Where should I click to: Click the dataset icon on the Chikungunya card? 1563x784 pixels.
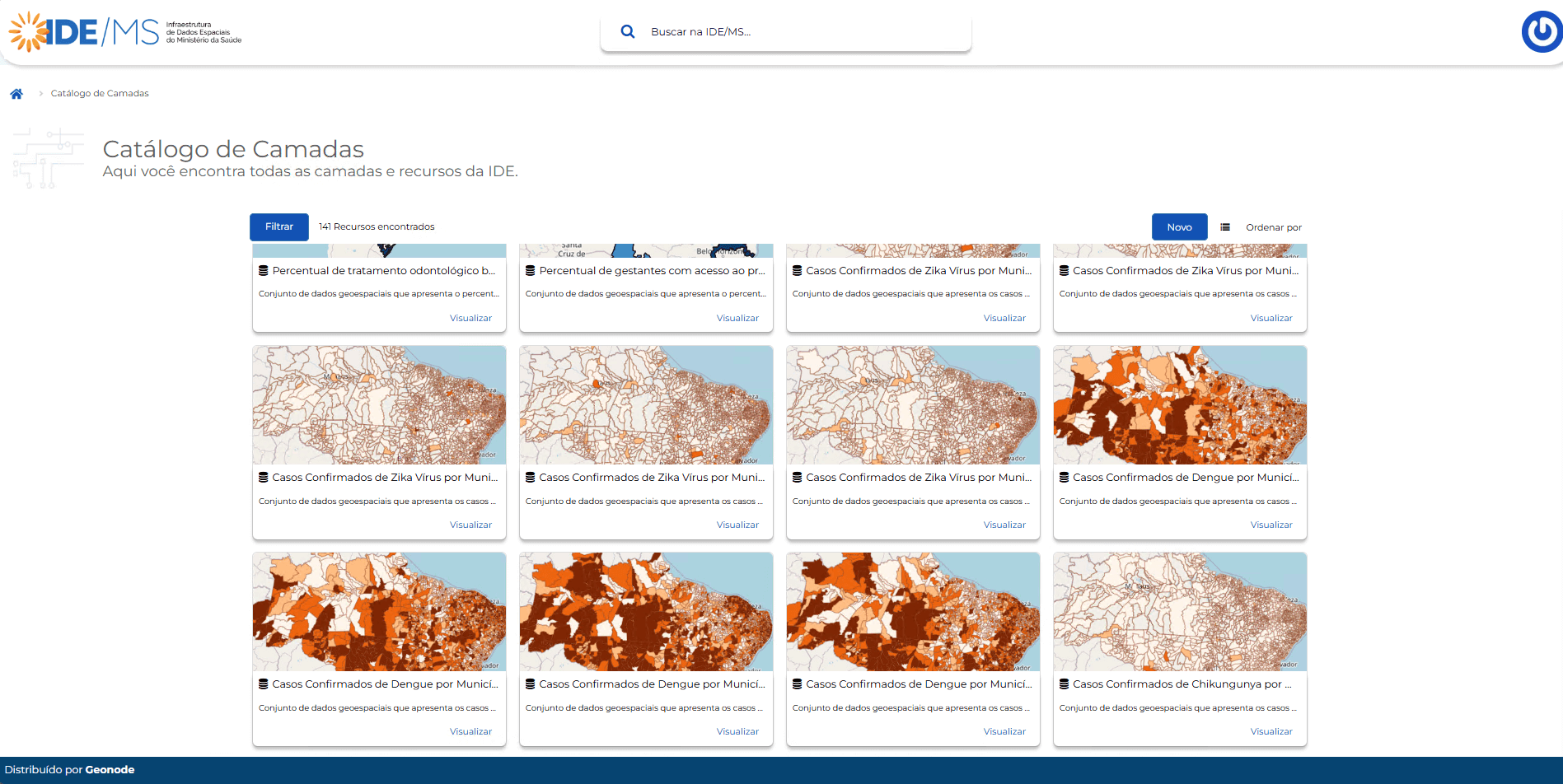point(1064,684)
